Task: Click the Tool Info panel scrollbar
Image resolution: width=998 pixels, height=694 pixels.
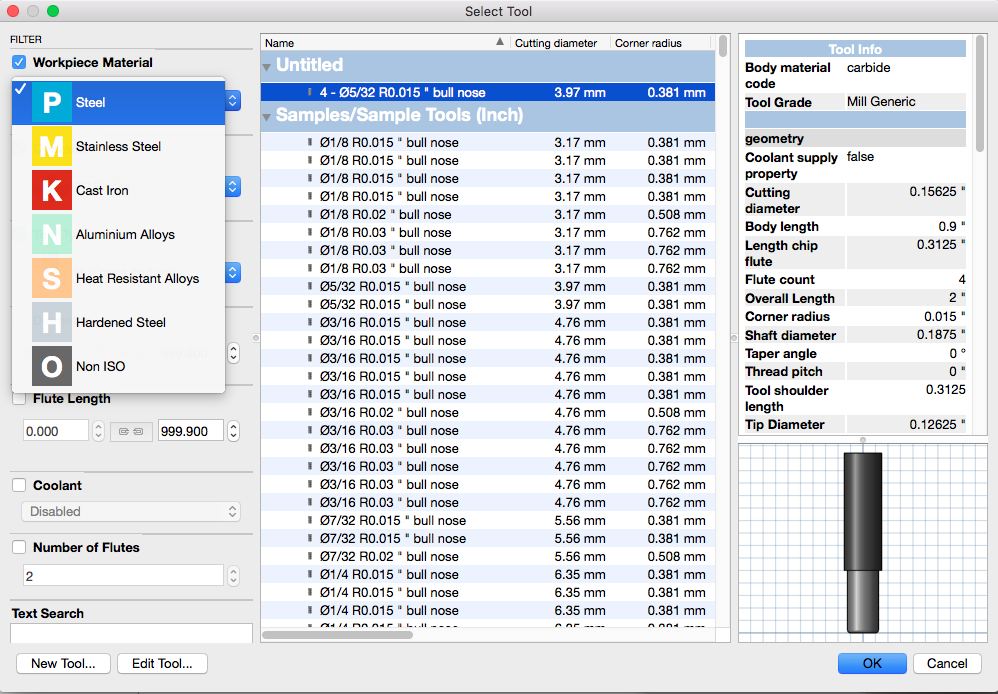Action: [980, 94]
